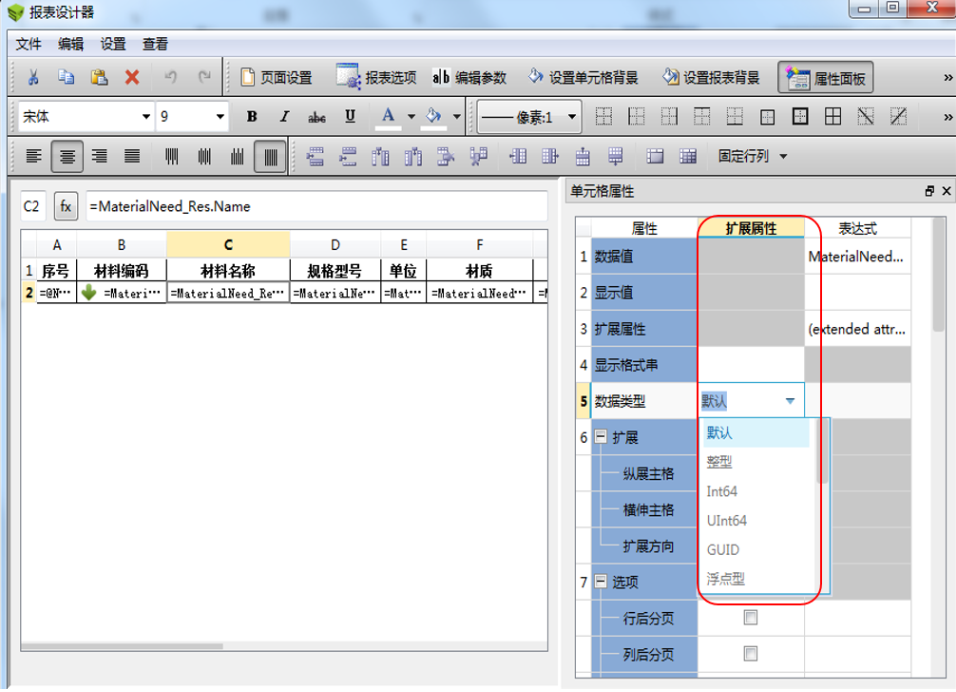956x692 pixels.
Task: Open the 数据类型 combo box arrow
Action: (790, 401)
